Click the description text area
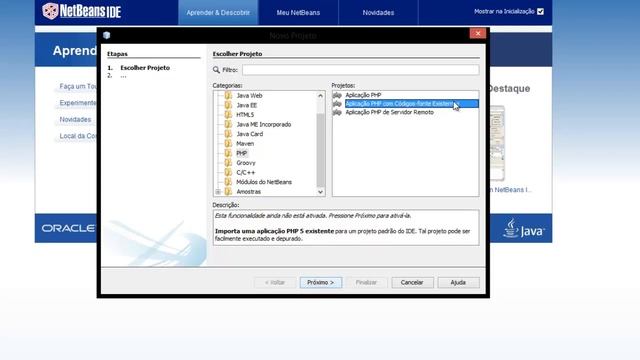640x360 pixels. [346, 227]
